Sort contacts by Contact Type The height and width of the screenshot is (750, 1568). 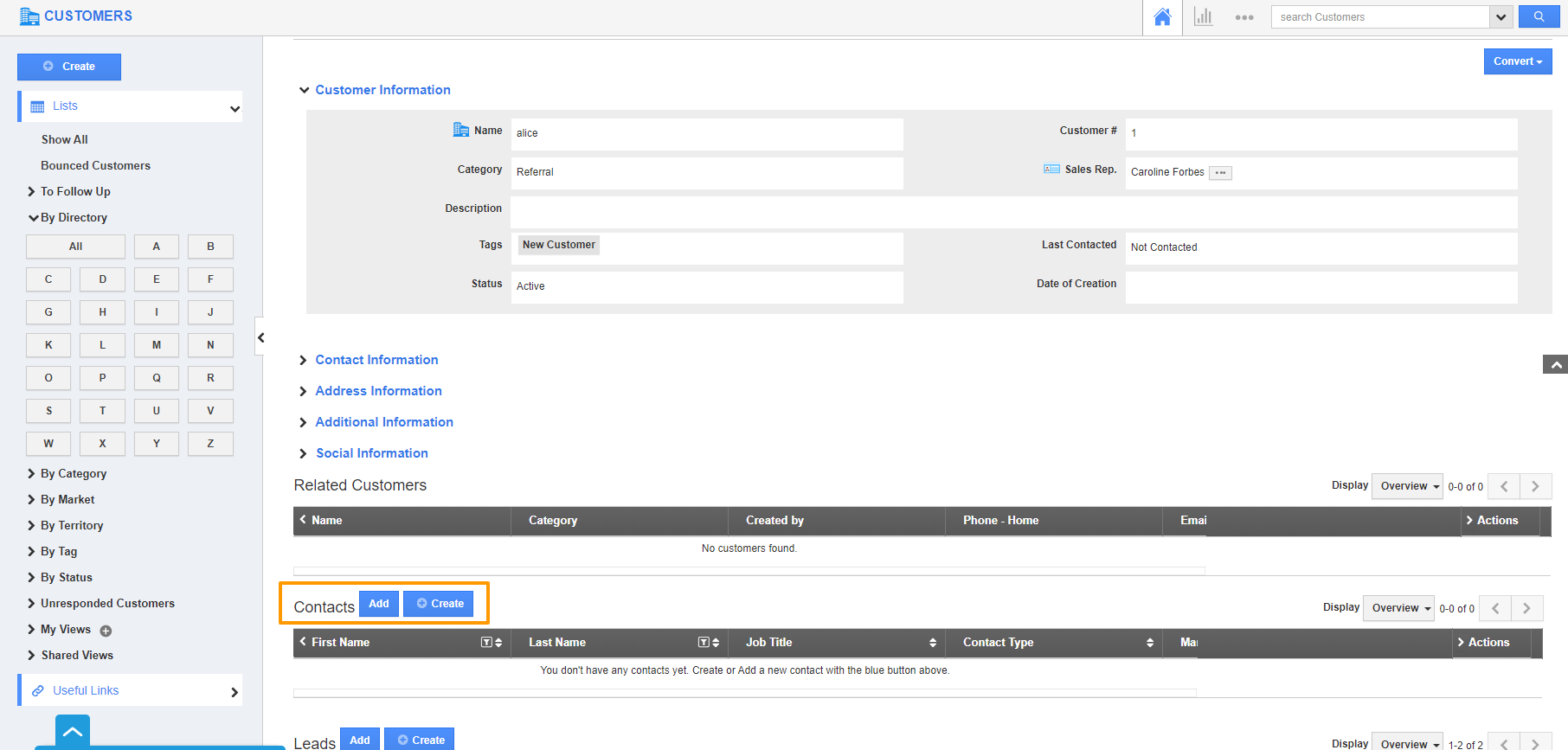pyautogui.click(x=1150, y=643)
